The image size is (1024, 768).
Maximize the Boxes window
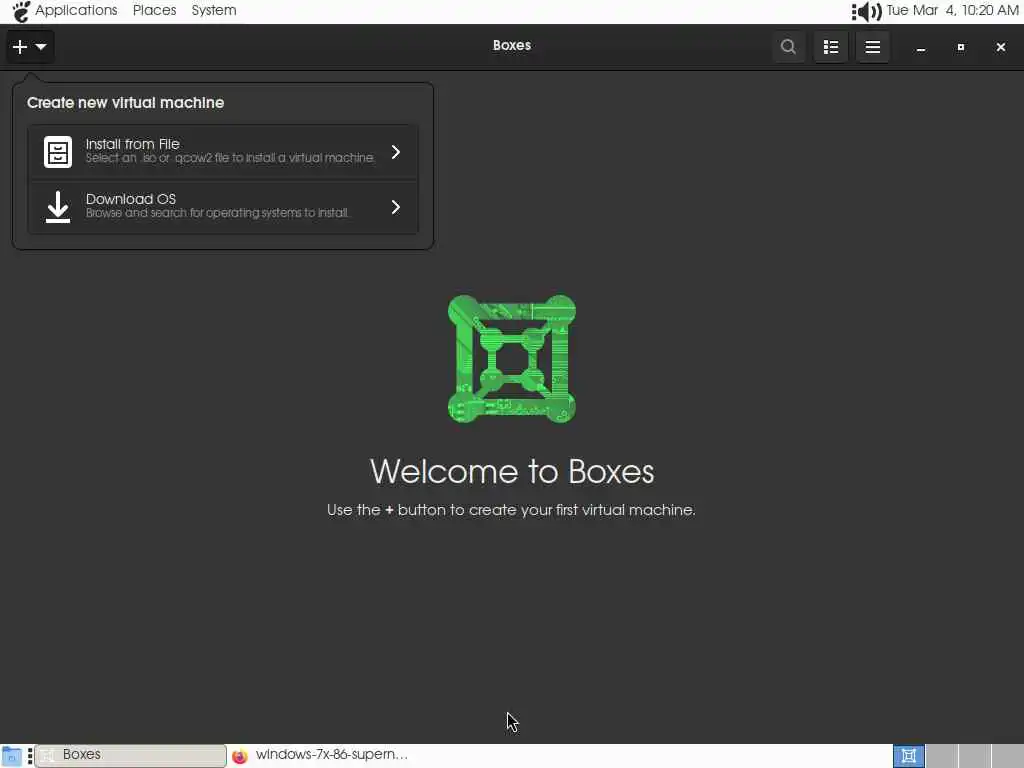point(961,47)
